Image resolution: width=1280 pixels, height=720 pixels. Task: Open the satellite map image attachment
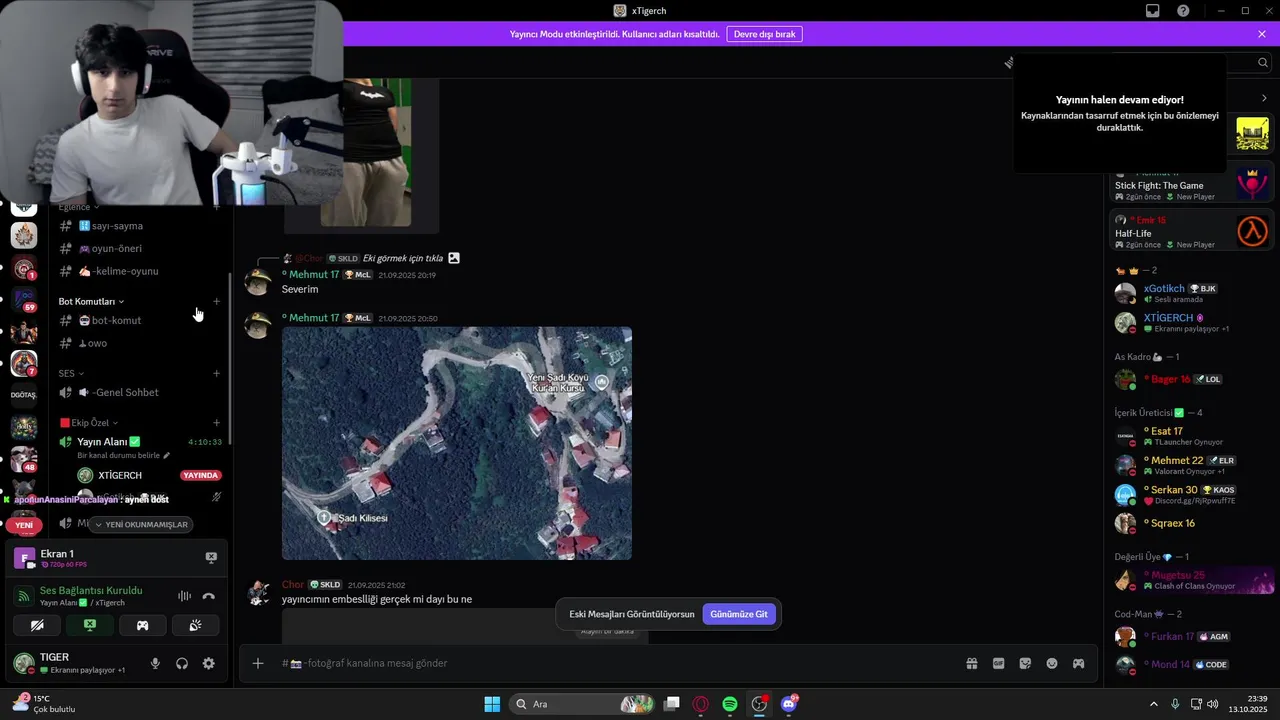[457, 443]
